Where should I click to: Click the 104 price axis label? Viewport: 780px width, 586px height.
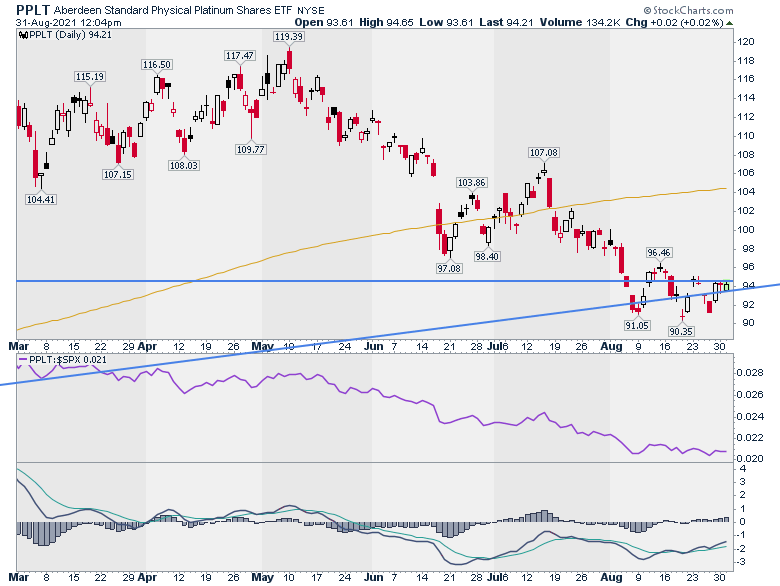coord(746,192)
